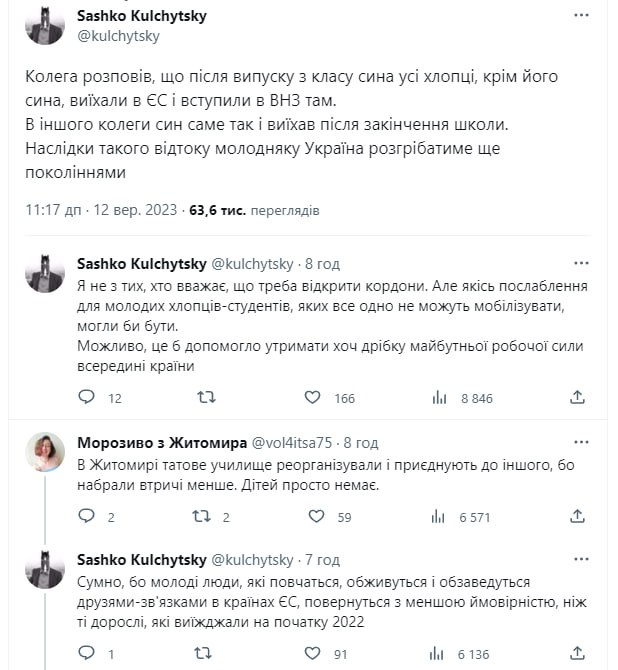Open more options on the first Sashko reply
The height and width of the screenshot is (670, 618).
(581, 263)
